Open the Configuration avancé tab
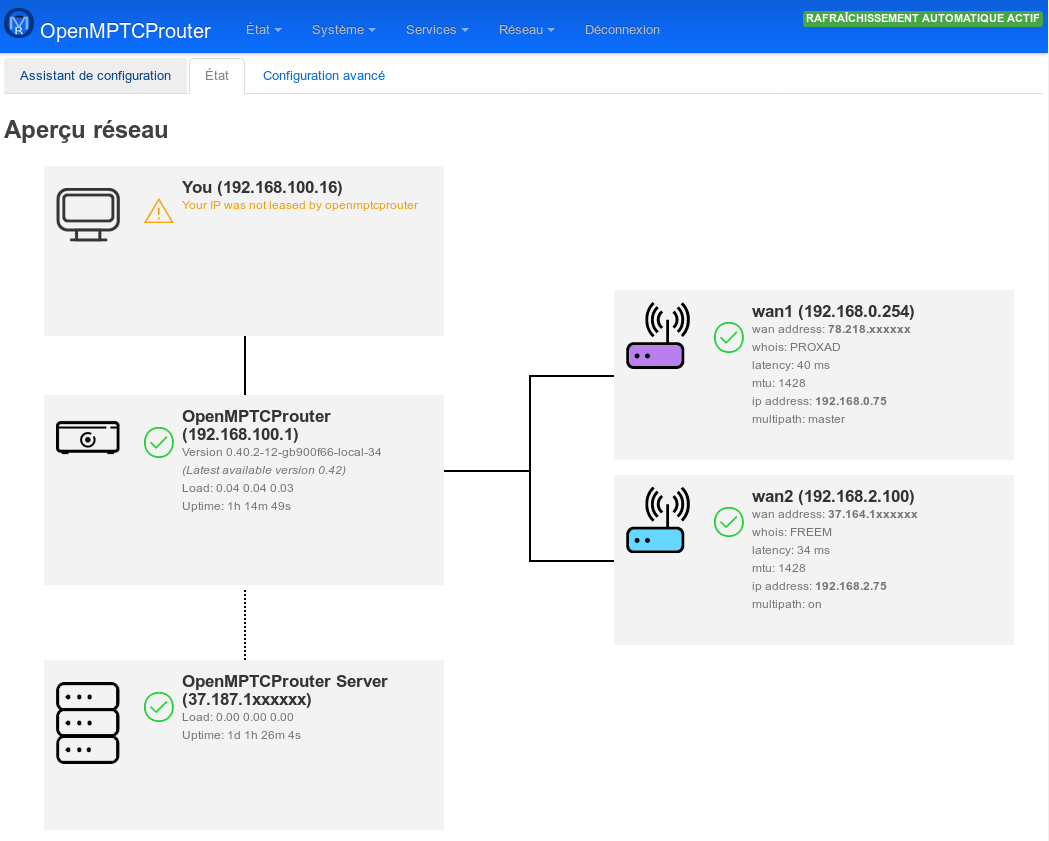1049x841 pixels. coord(324,76)
